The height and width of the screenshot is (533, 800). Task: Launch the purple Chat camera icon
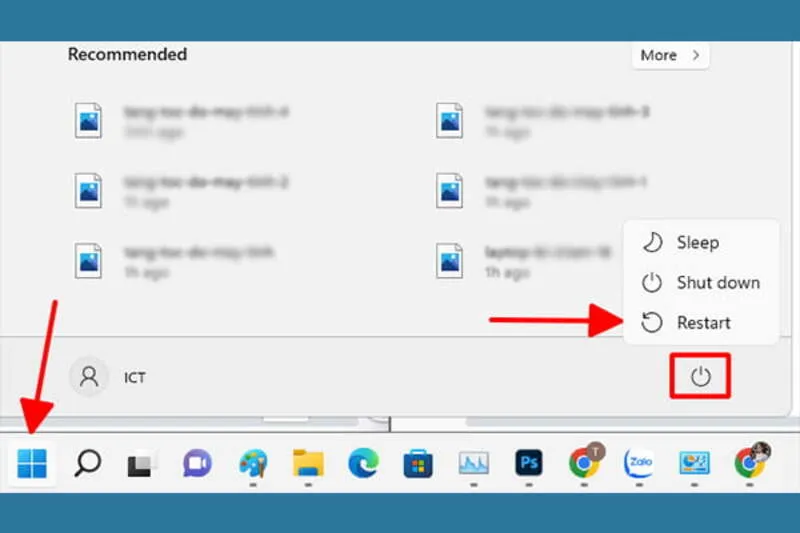tap(197, 463)
